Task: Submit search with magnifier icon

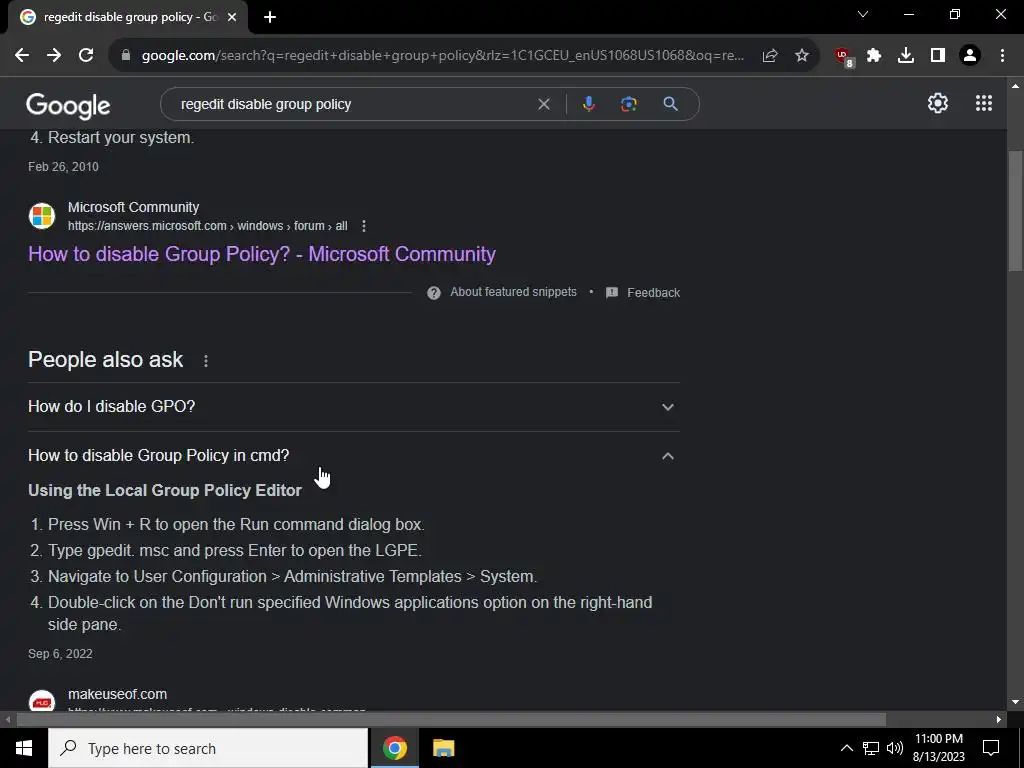Action: [x=670, y=104]
